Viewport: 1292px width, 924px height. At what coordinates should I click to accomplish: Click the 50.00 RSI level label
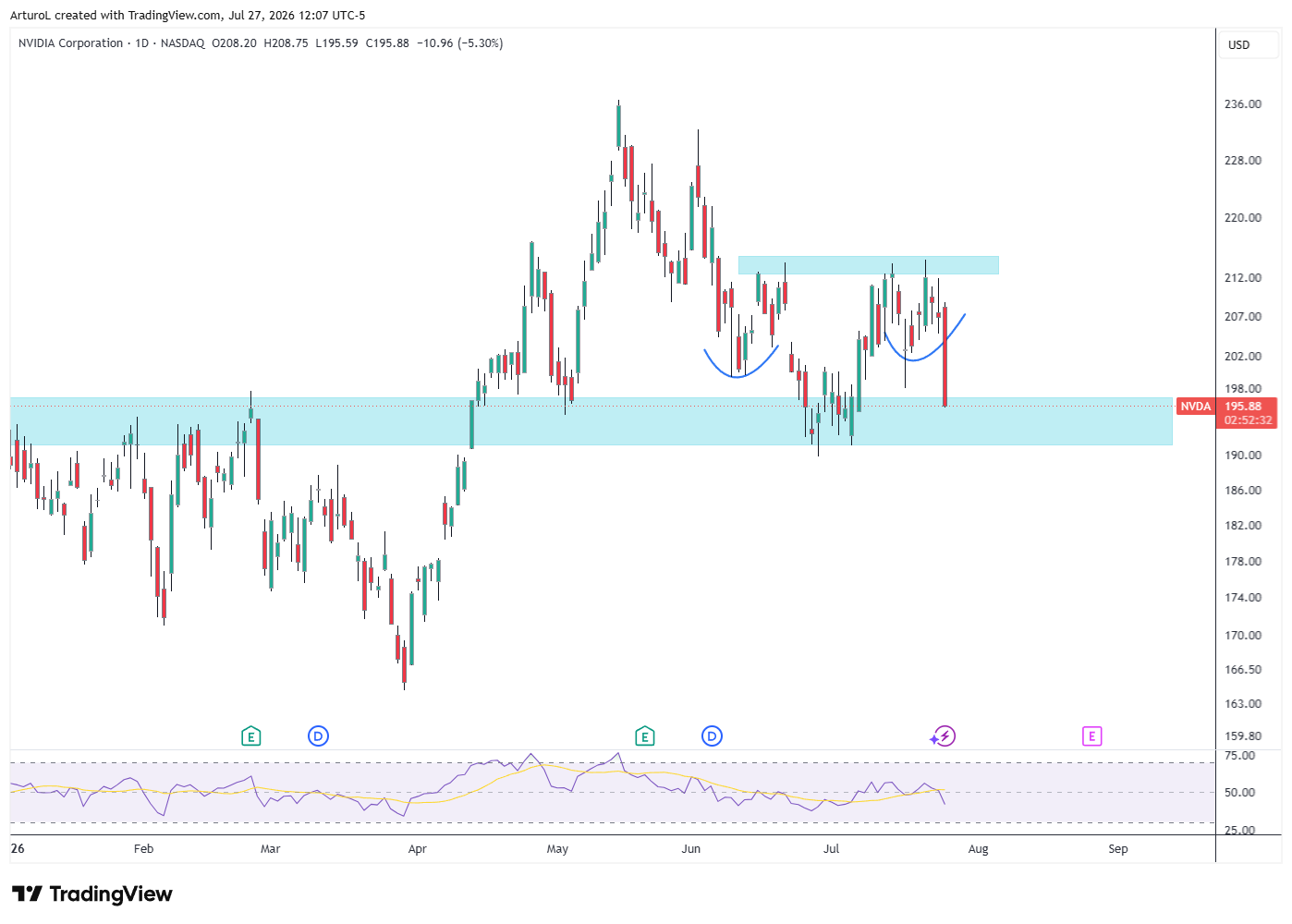coord(1240,793)
